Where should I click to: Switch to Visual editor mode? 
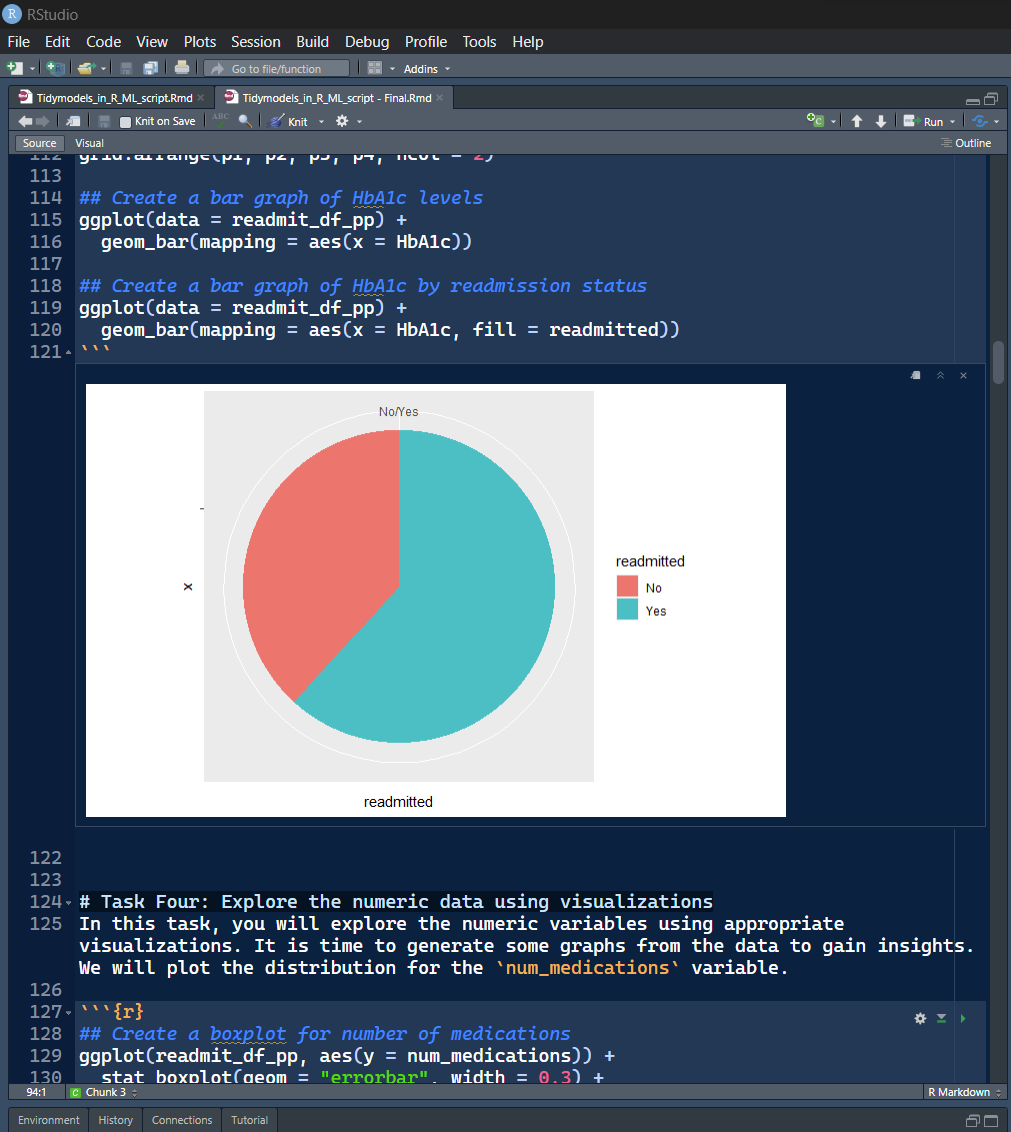point(90,143)
